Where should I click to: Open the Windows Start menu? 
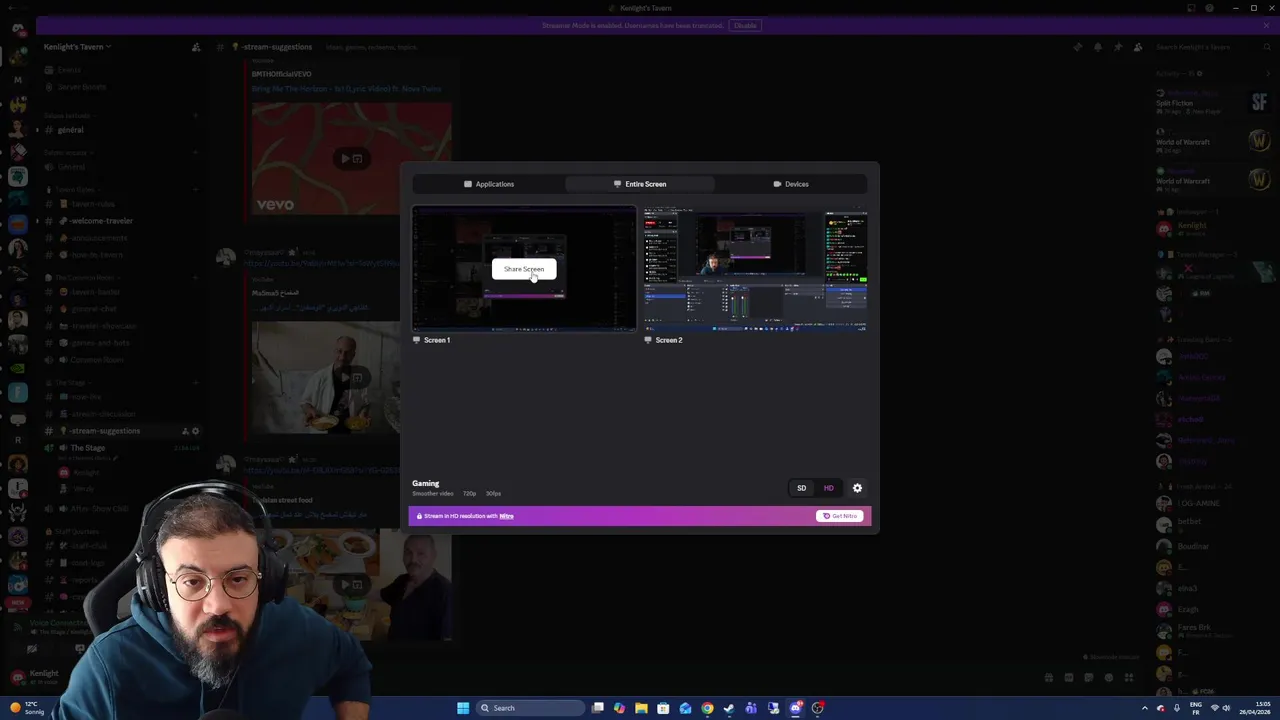tap(463, 708)
